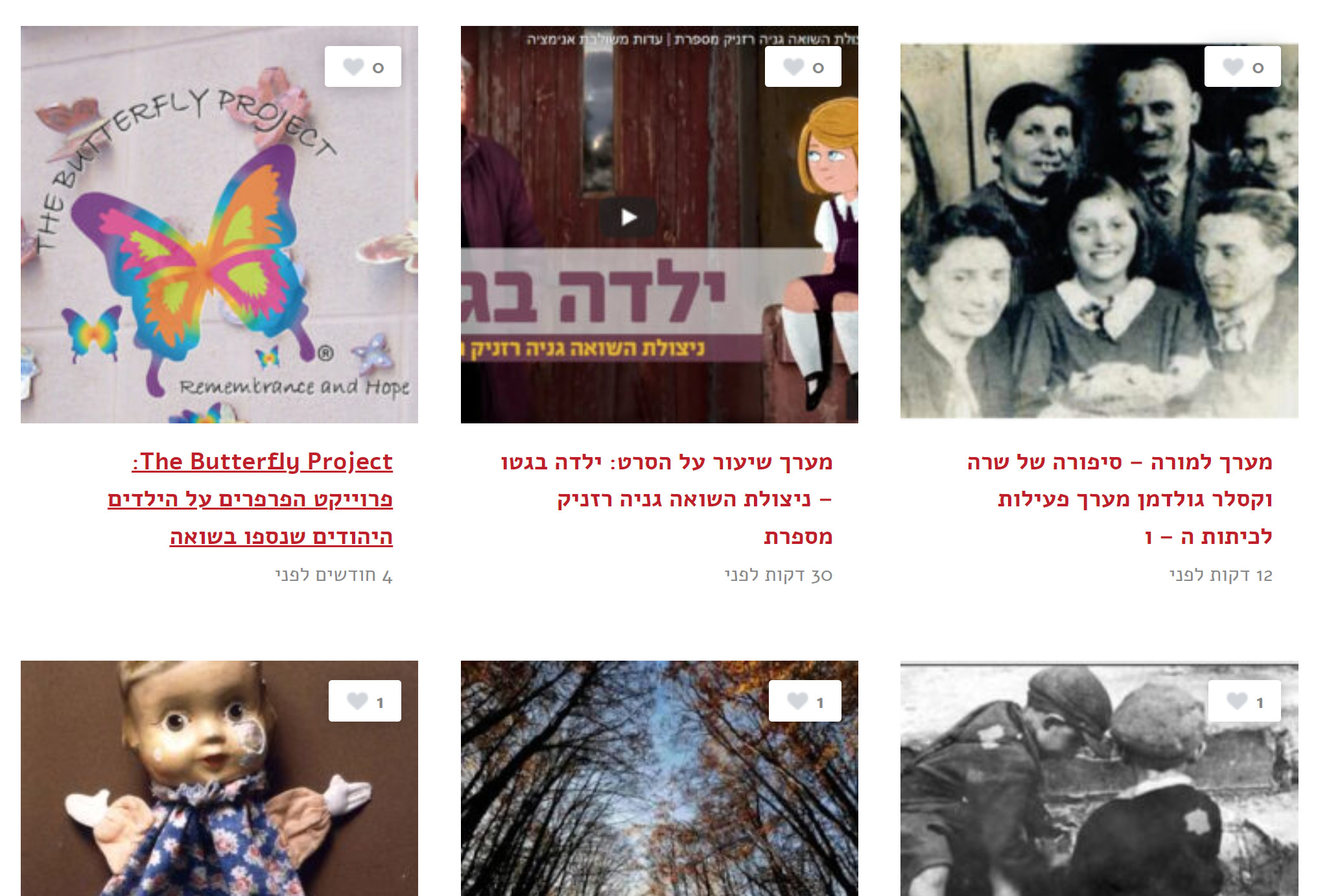Click the heart icon on the doll image
This screenshot has width=1340, height=896.
[x=357, y=701]
